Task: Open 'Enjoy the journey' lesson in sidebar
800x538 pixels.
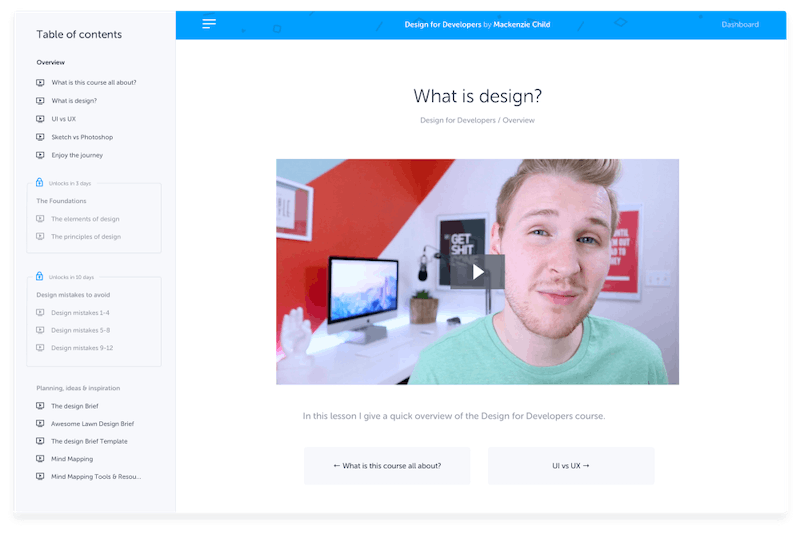Action: (x=77, y=155)
